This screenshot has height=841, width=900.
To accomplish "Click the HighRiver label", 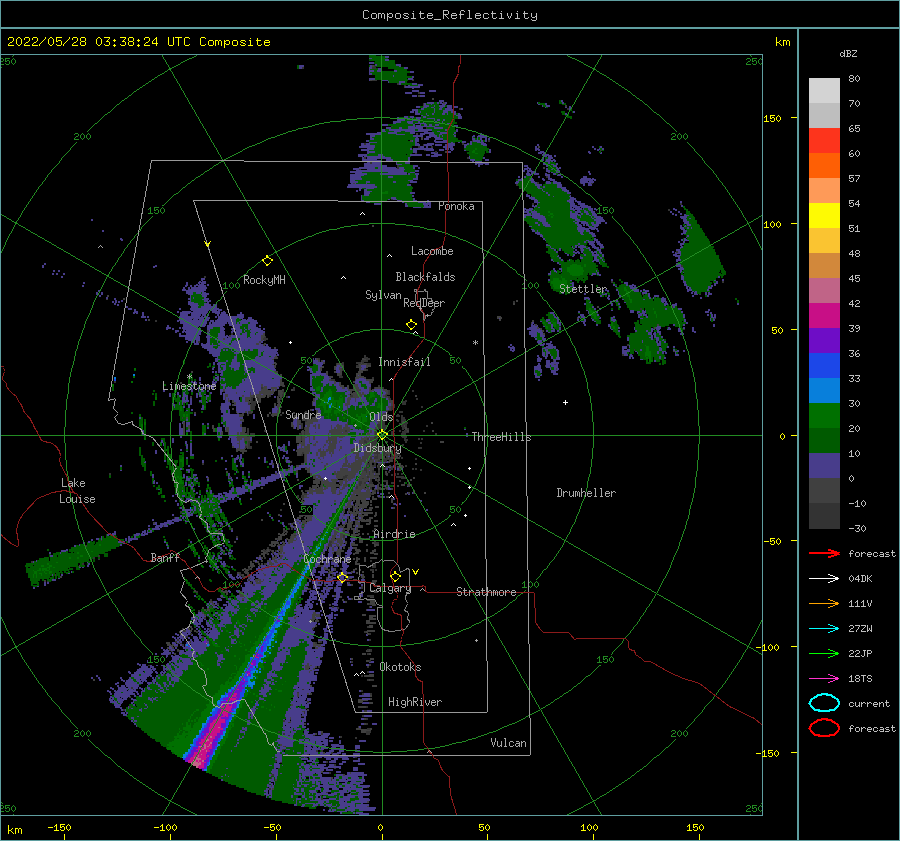I will pyautogui.click(x=415, y=702).
